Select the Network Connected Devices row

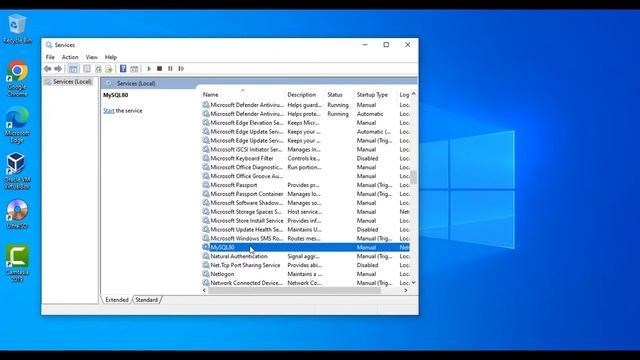pos(305,283)
